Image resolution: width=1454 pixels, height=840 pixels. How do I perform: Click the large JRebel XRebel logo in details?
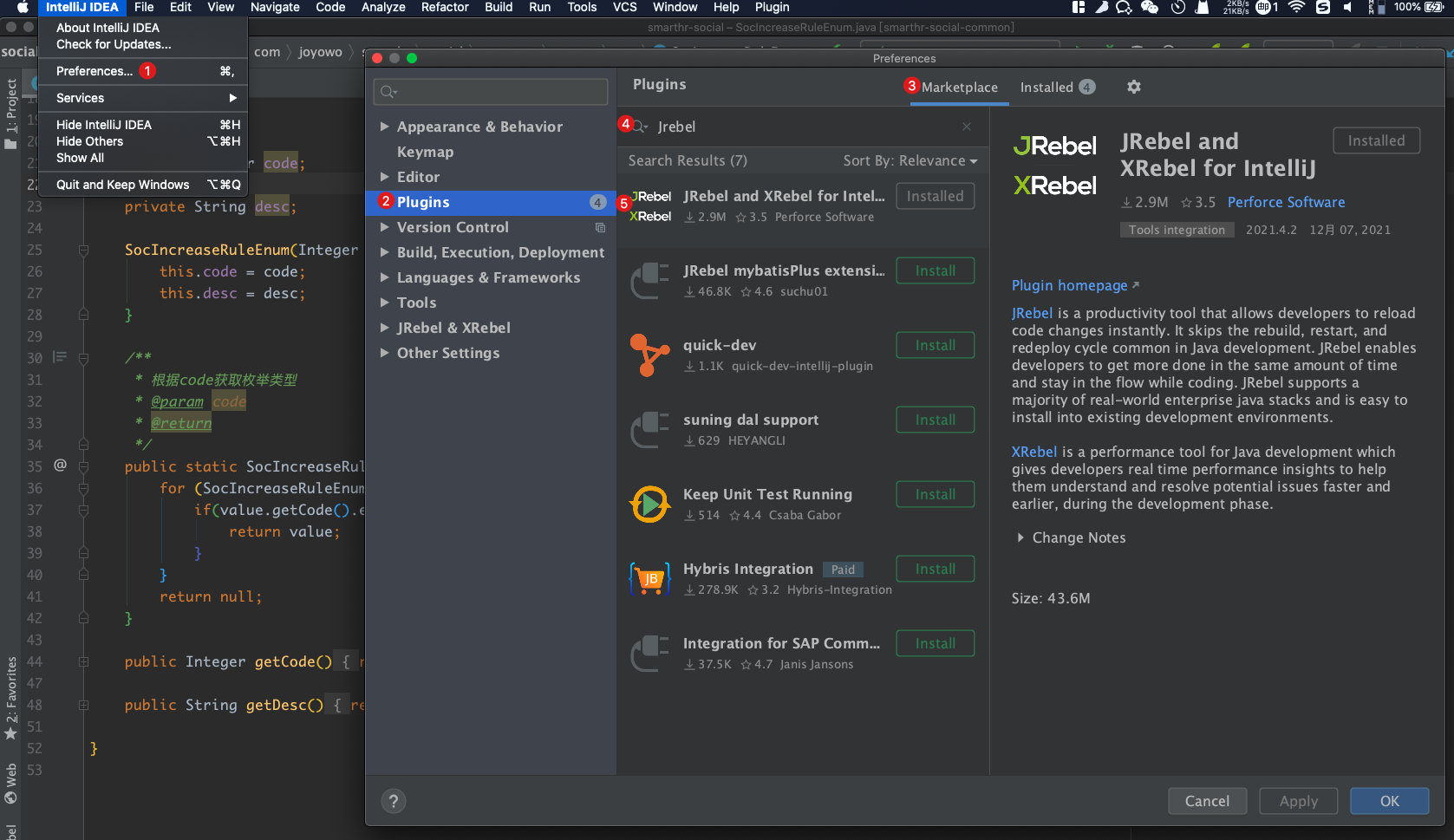click(x=1055, y=166)
